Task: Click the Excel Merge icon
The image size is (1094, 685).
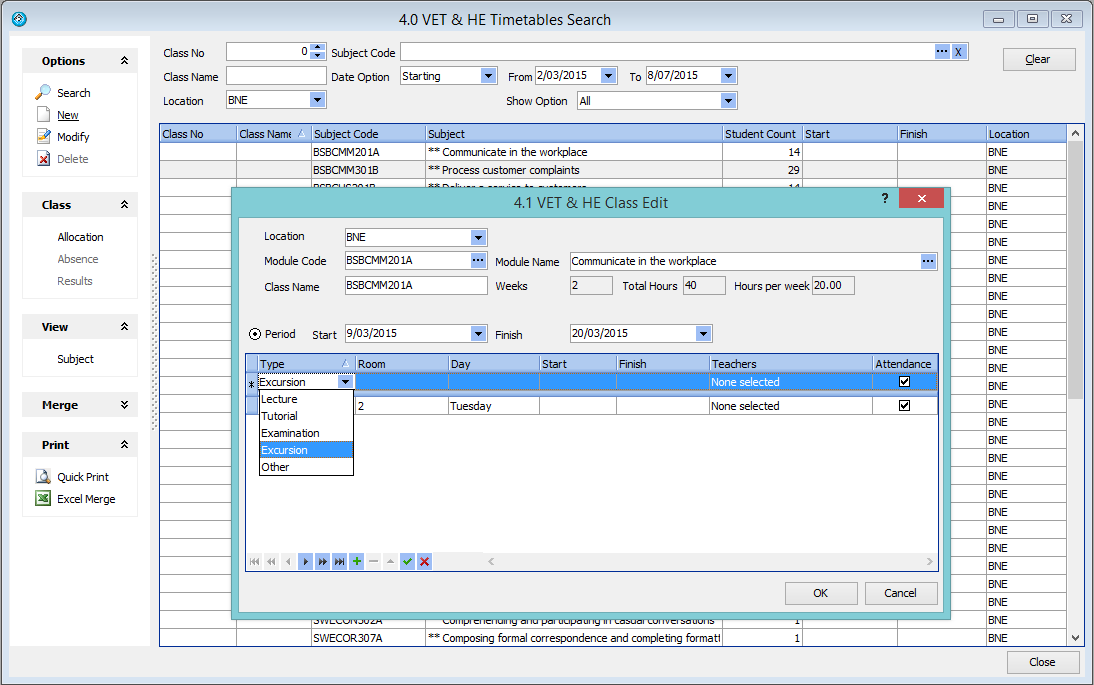Action: pos(43,499)
